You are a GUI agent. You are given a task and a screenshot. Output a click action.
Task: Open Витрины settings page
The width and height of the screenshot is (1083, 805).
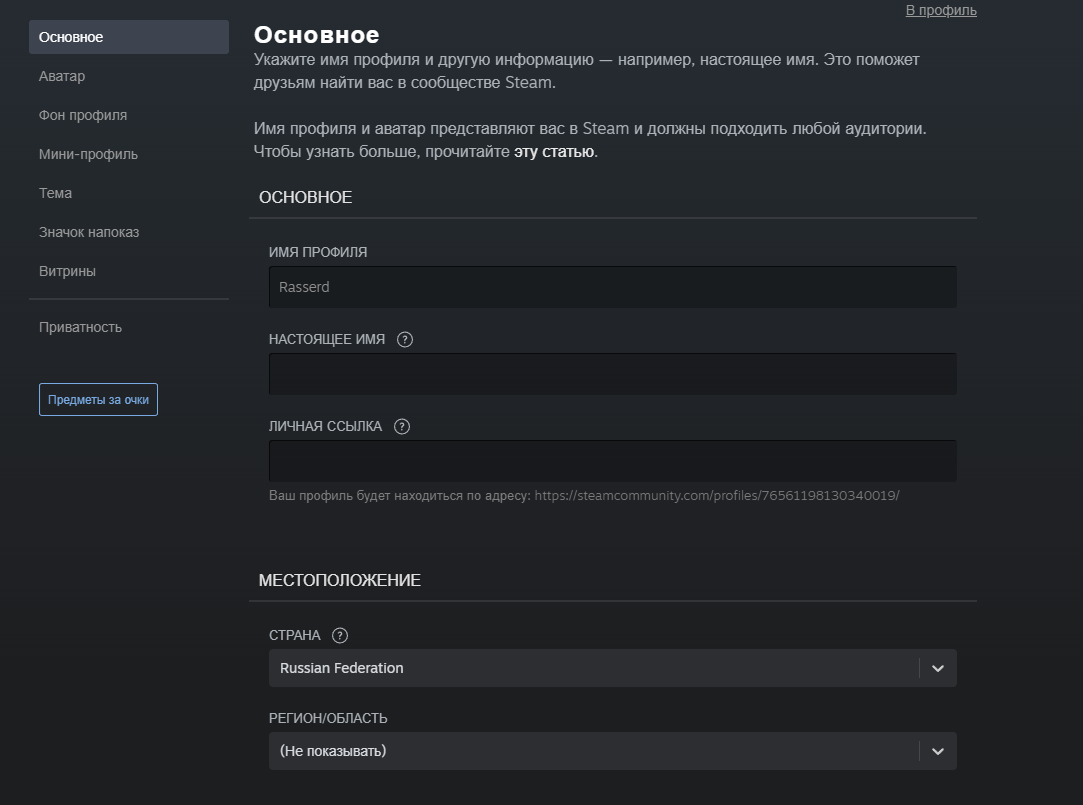tap(67, 271)
